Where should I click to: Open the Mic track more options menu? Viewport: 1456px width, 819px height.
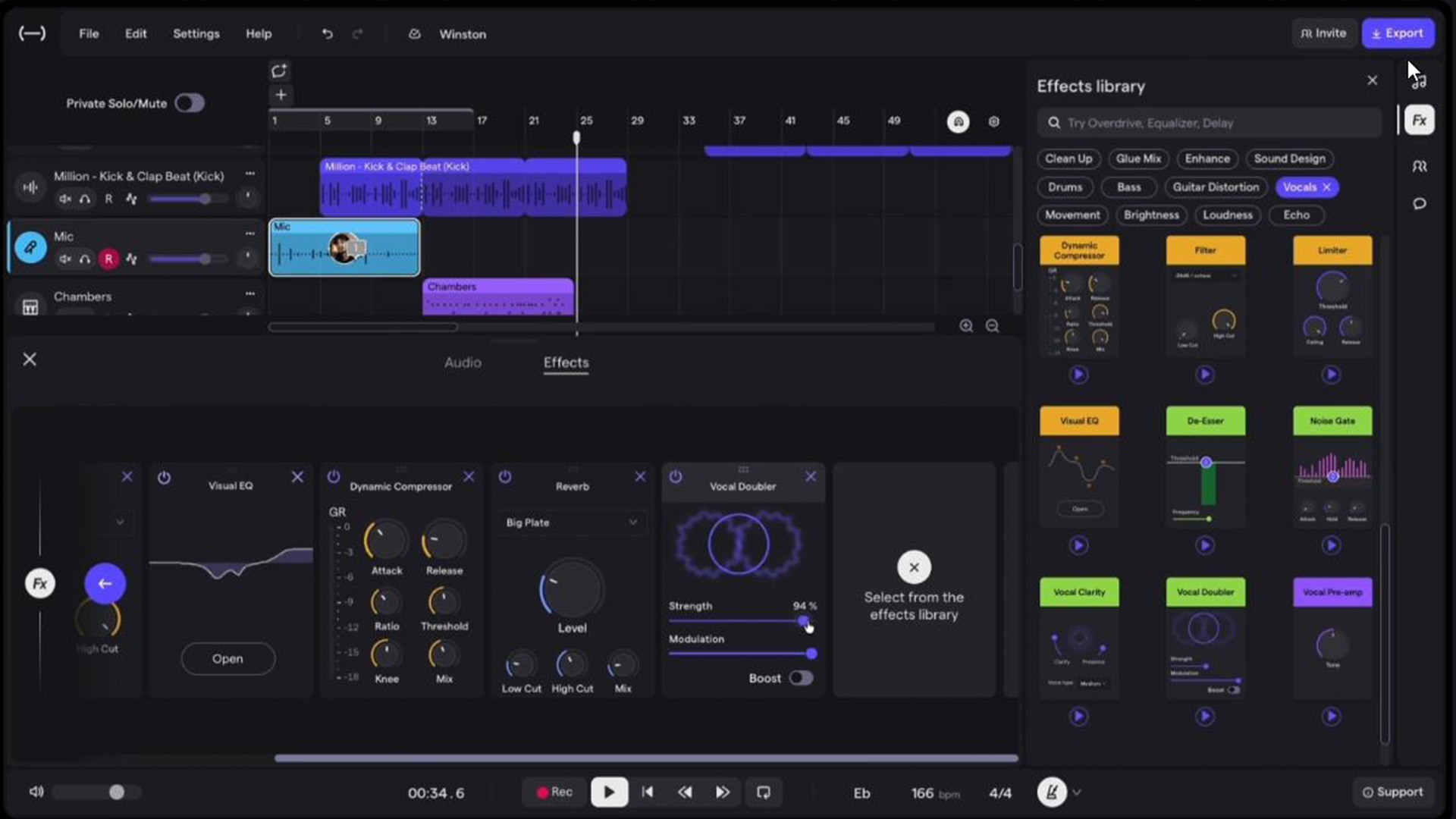(249, 234)
